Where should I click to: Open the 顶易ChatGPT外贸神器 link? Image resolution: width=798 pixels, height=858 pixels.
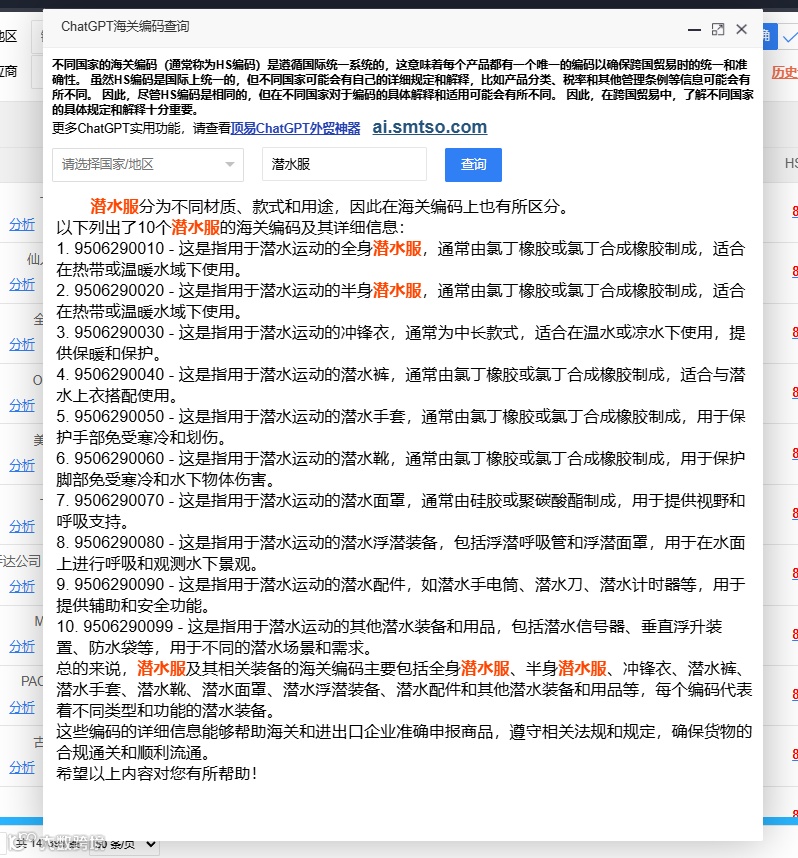(296, 129)
